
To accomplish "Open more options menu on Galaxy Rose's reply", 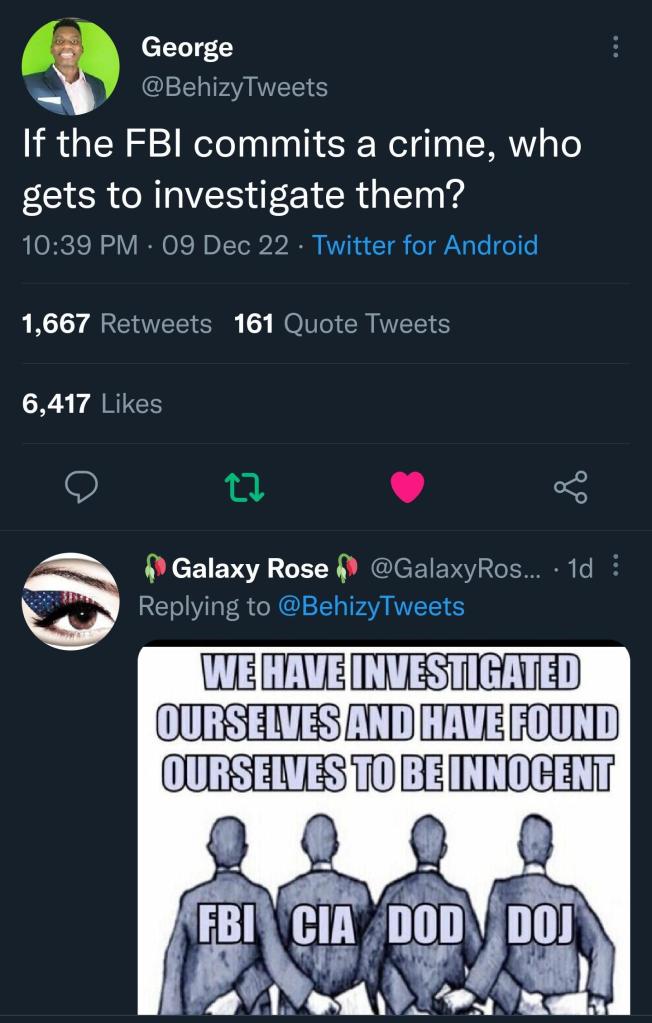I will [615, 567].
